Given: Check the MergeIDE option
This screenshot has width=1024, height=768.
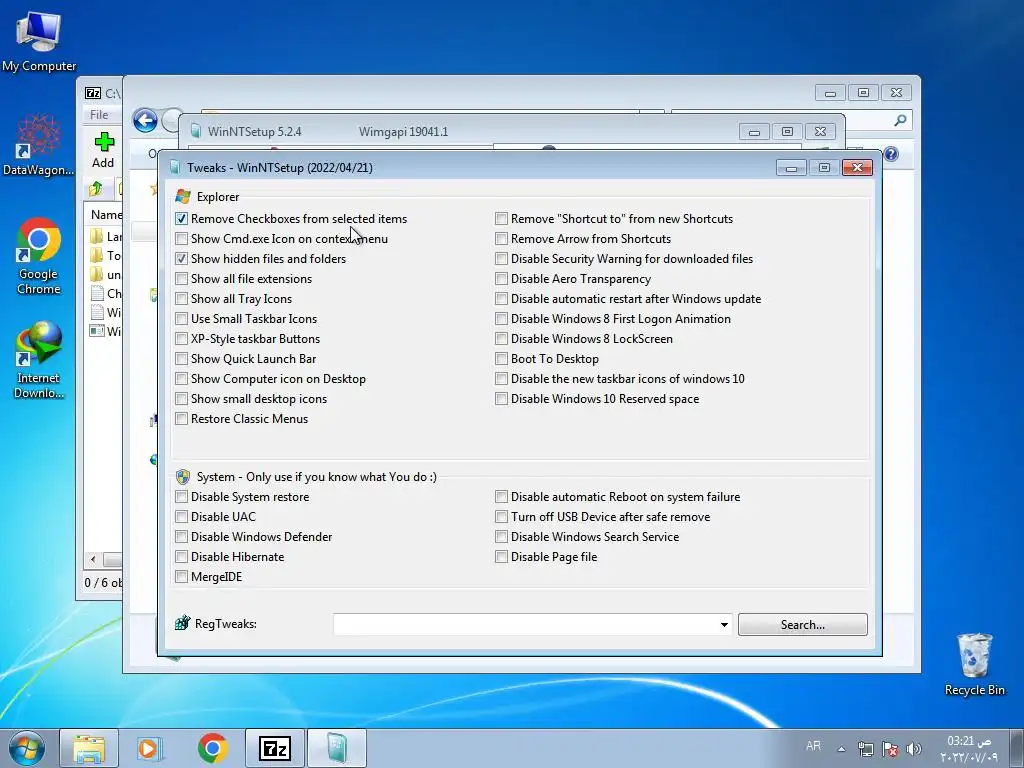Looking at the screenshot, I should coord(182,577).
